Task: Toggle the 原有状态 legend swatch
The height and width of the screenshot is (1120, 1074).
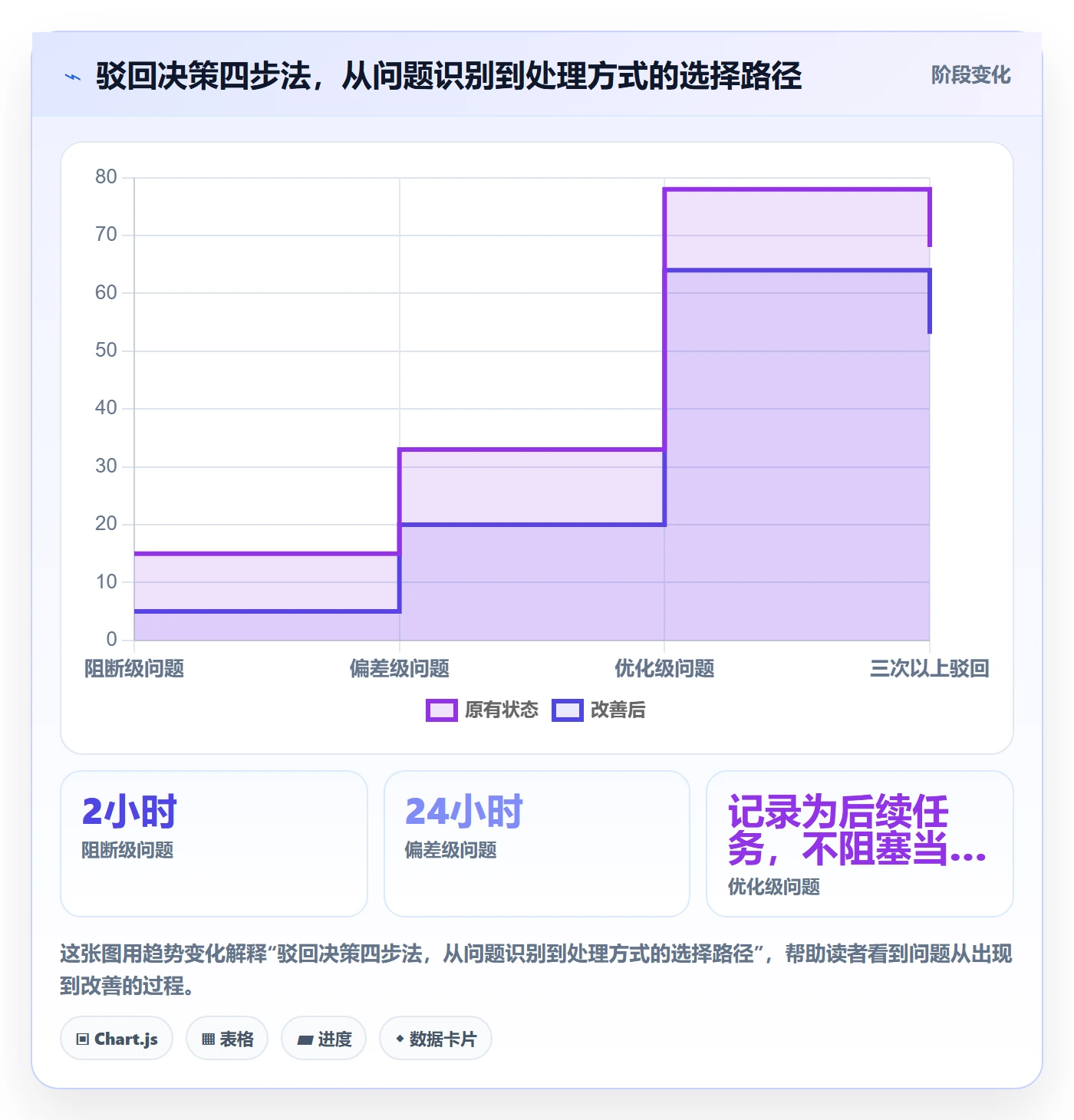Action: (442, 710)
